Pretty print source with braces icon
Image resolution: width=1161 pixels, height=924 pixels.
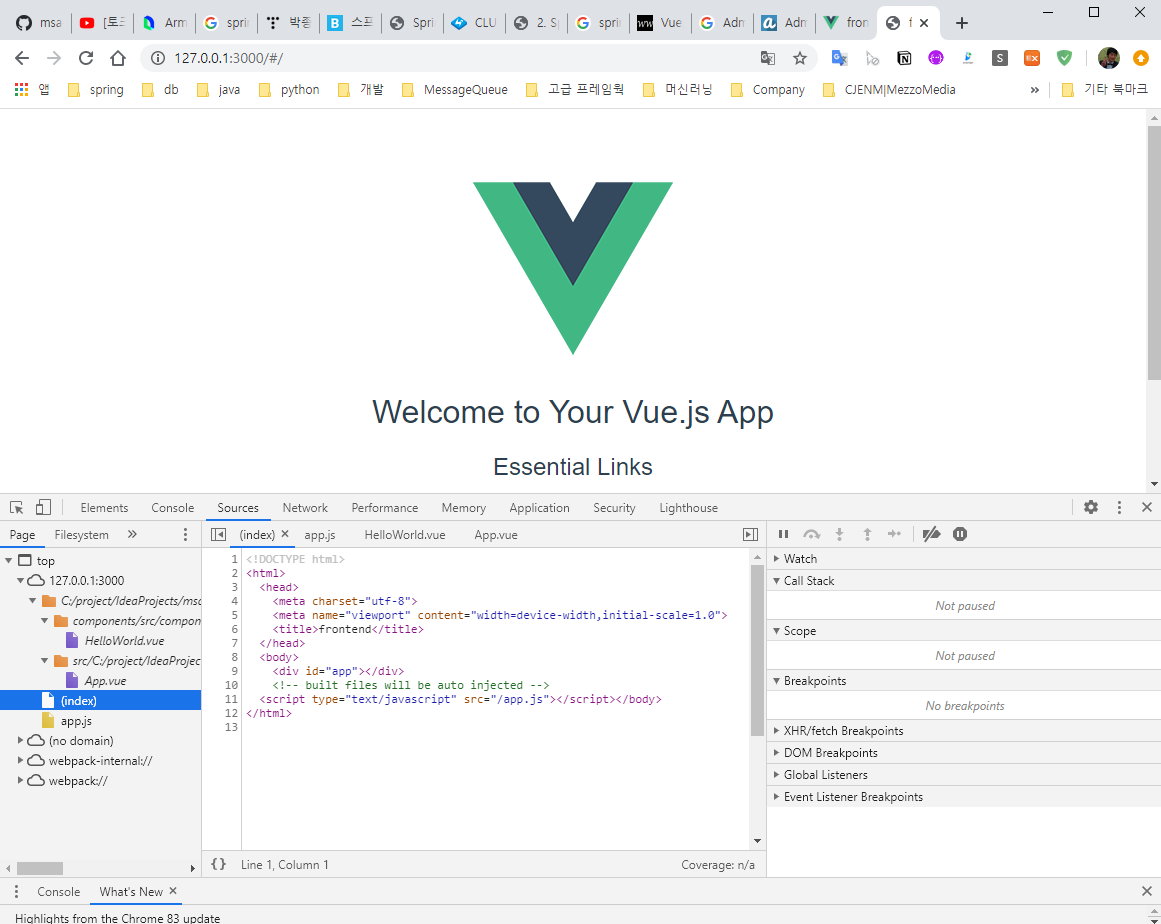click(x=218, y=864)
